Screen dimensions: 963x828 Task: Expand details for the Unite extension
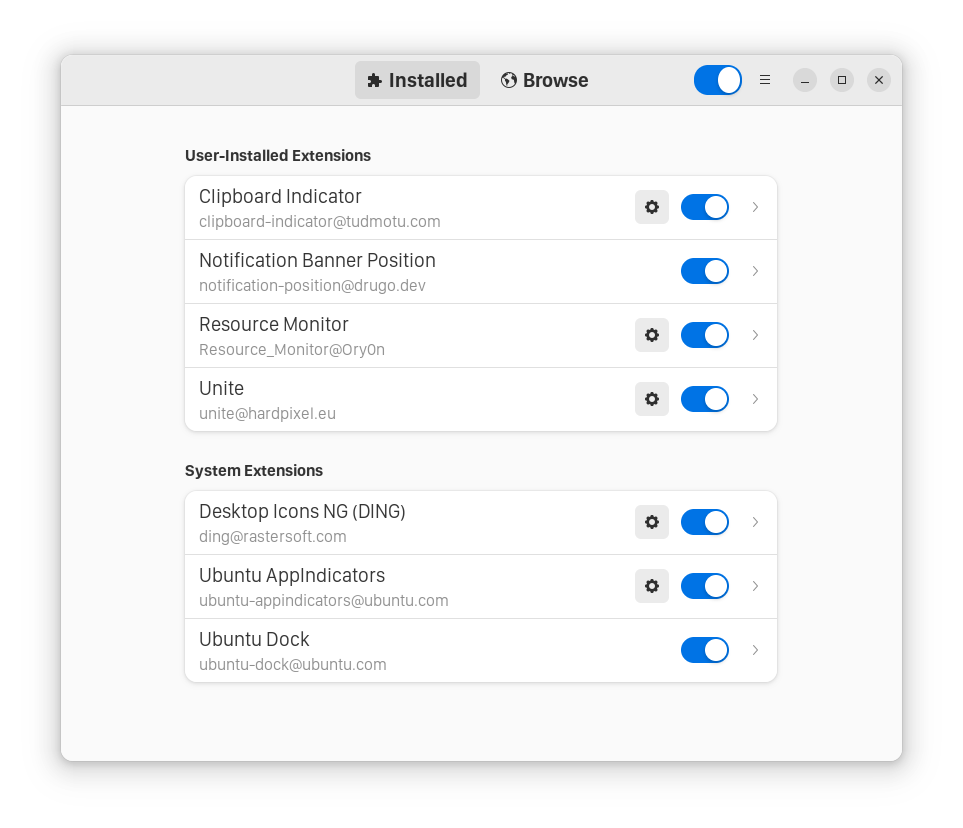click(x=755, y=399)
